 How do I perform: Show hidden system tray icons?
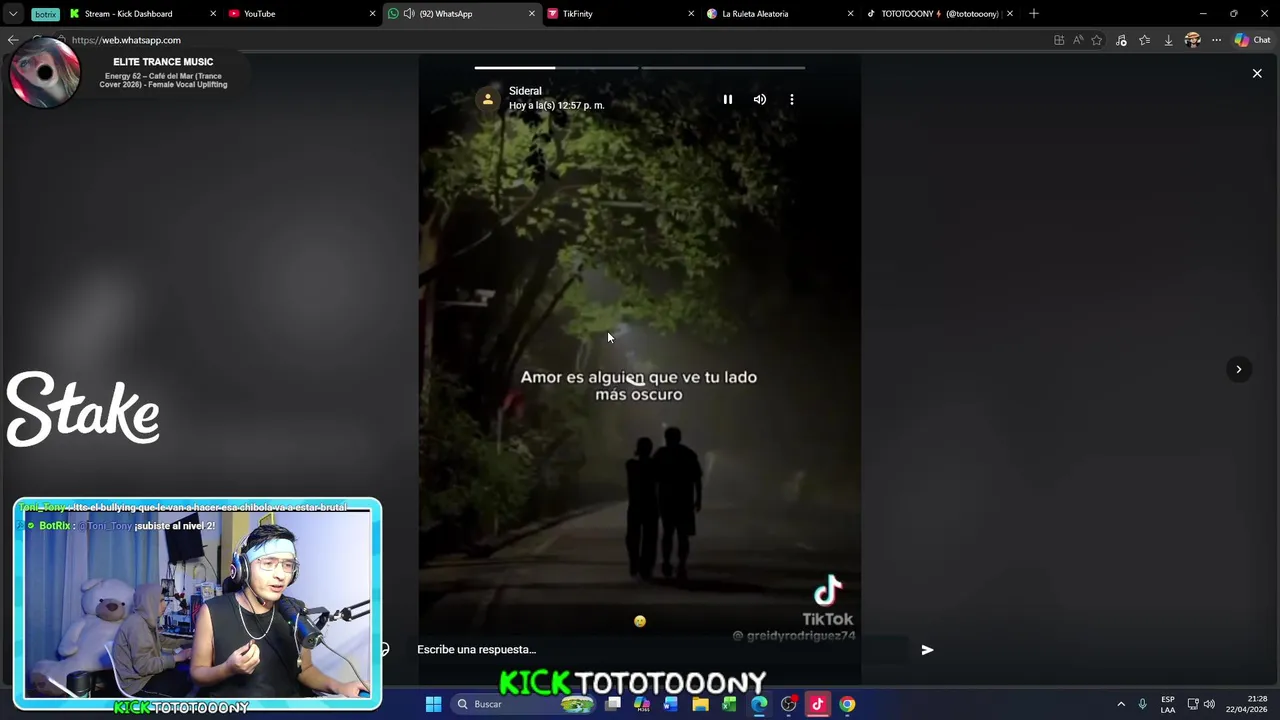pos(1121,704)
